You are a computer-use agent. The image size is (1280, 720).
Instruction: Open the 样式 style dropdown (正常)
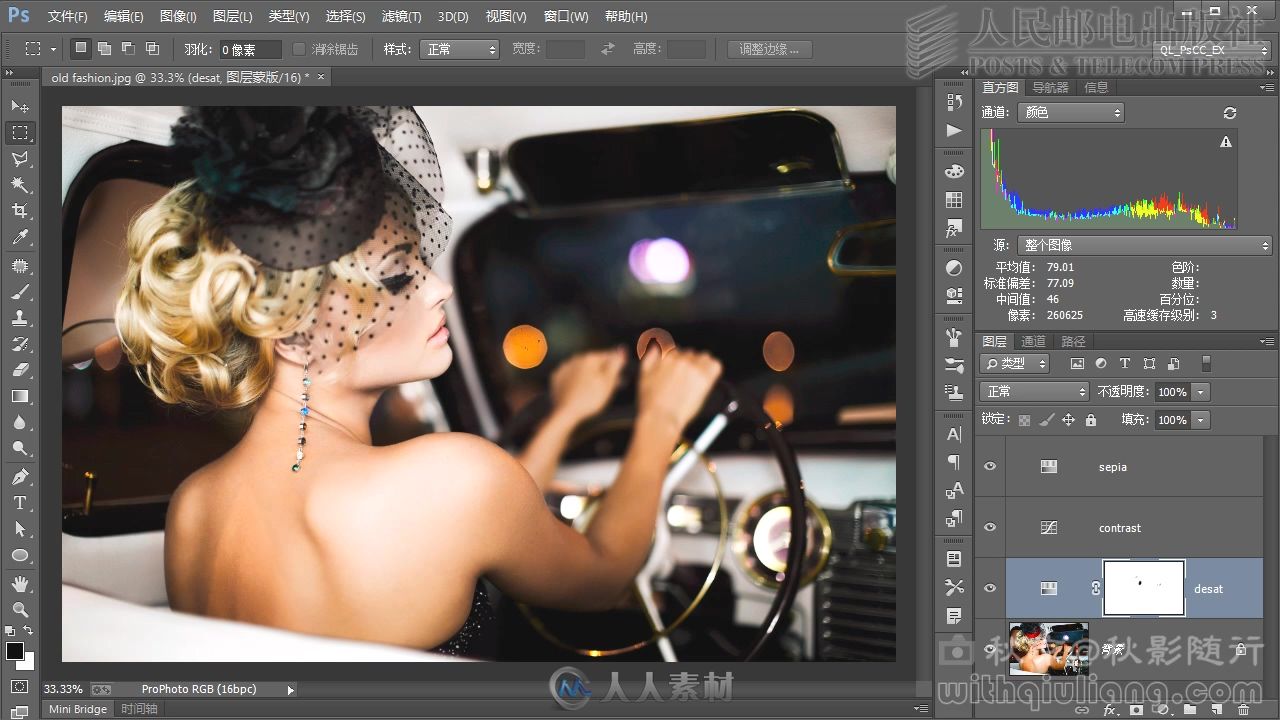[460, 49]
